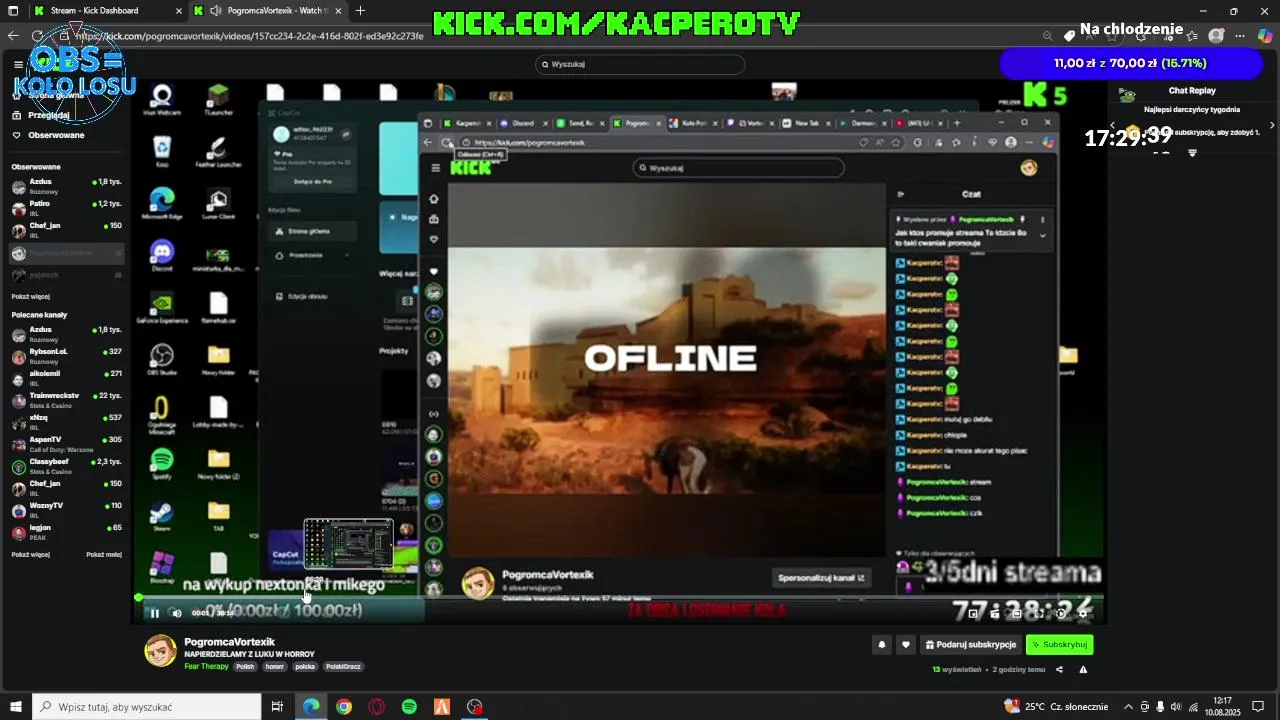The image size is (1280, 720).
Task: Expand the Chat Replay options arrow
Action: tap(1192, 153)
